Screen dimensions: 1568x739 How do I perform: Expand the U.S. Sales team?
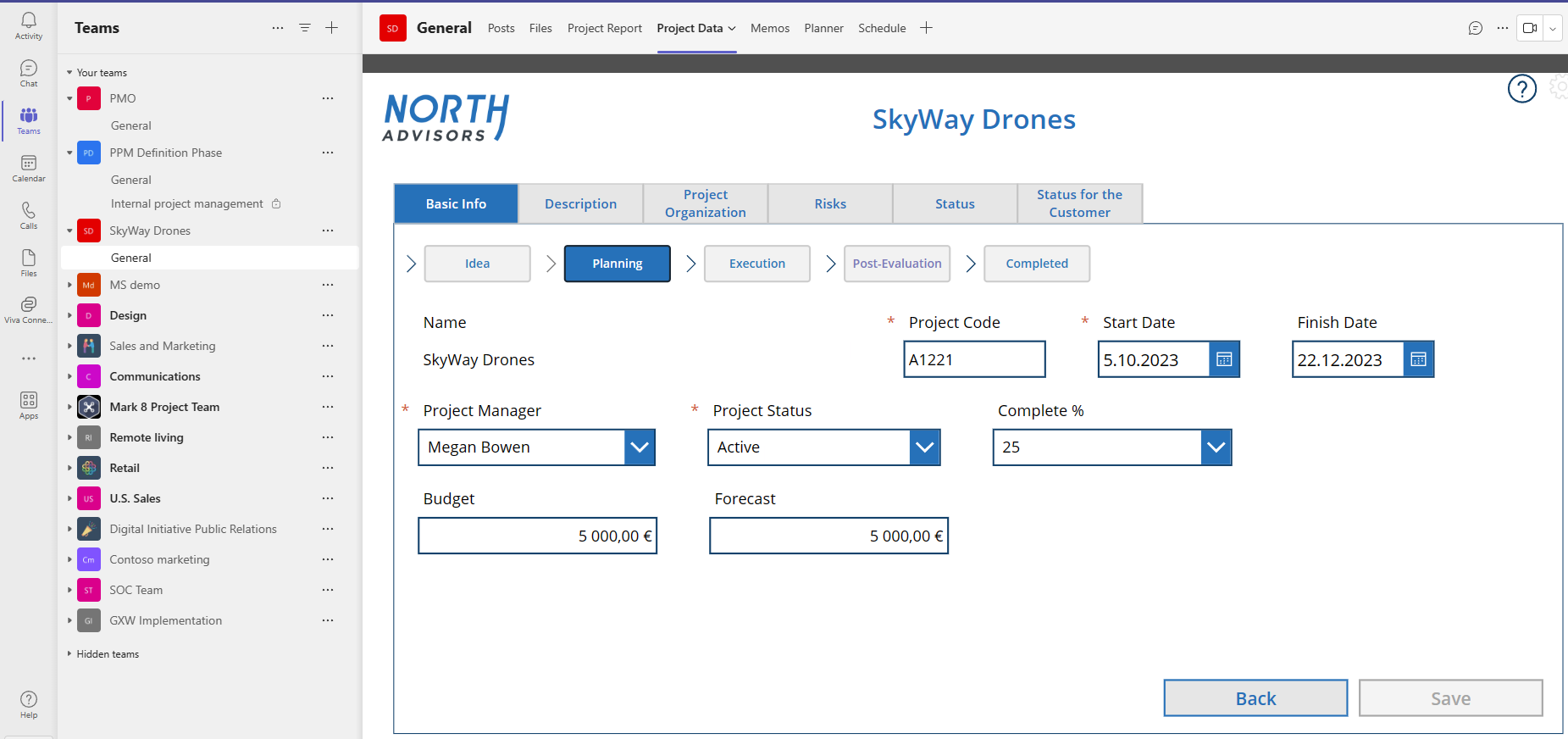pos(69,498)
